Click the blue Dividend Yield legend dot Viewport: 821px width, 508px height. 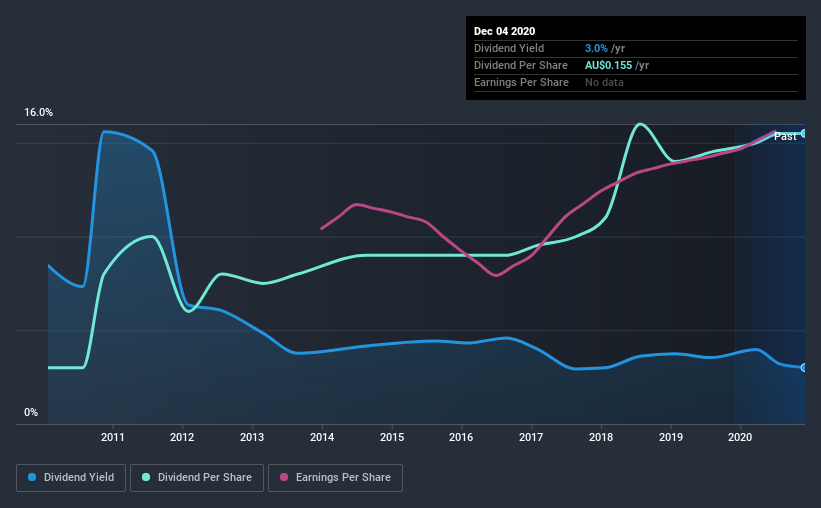(32, 477)
